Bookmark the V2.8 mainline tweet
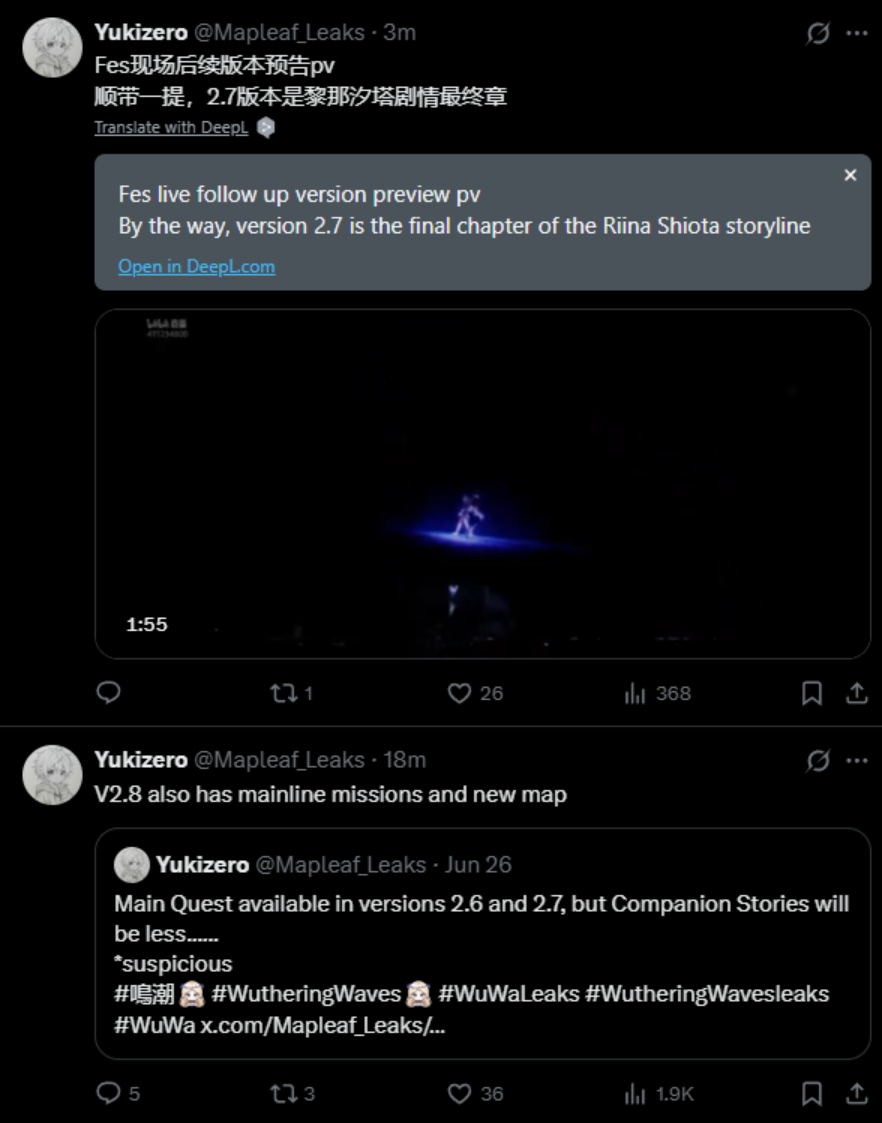Viewport: 882px width, 1123px height. (x=812, y=1094)
